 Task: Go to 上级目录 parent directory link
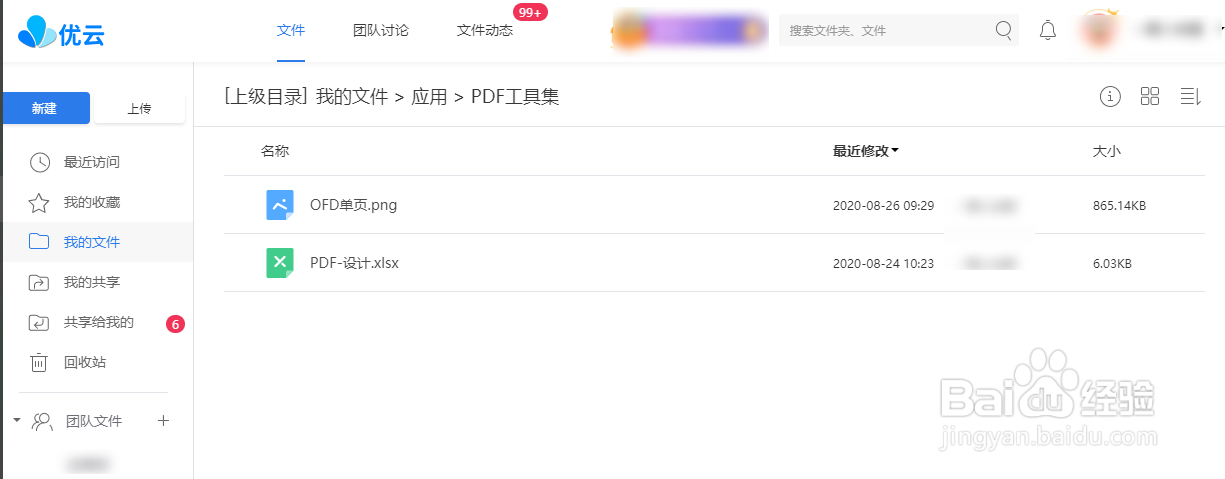(x=265, y=97)
